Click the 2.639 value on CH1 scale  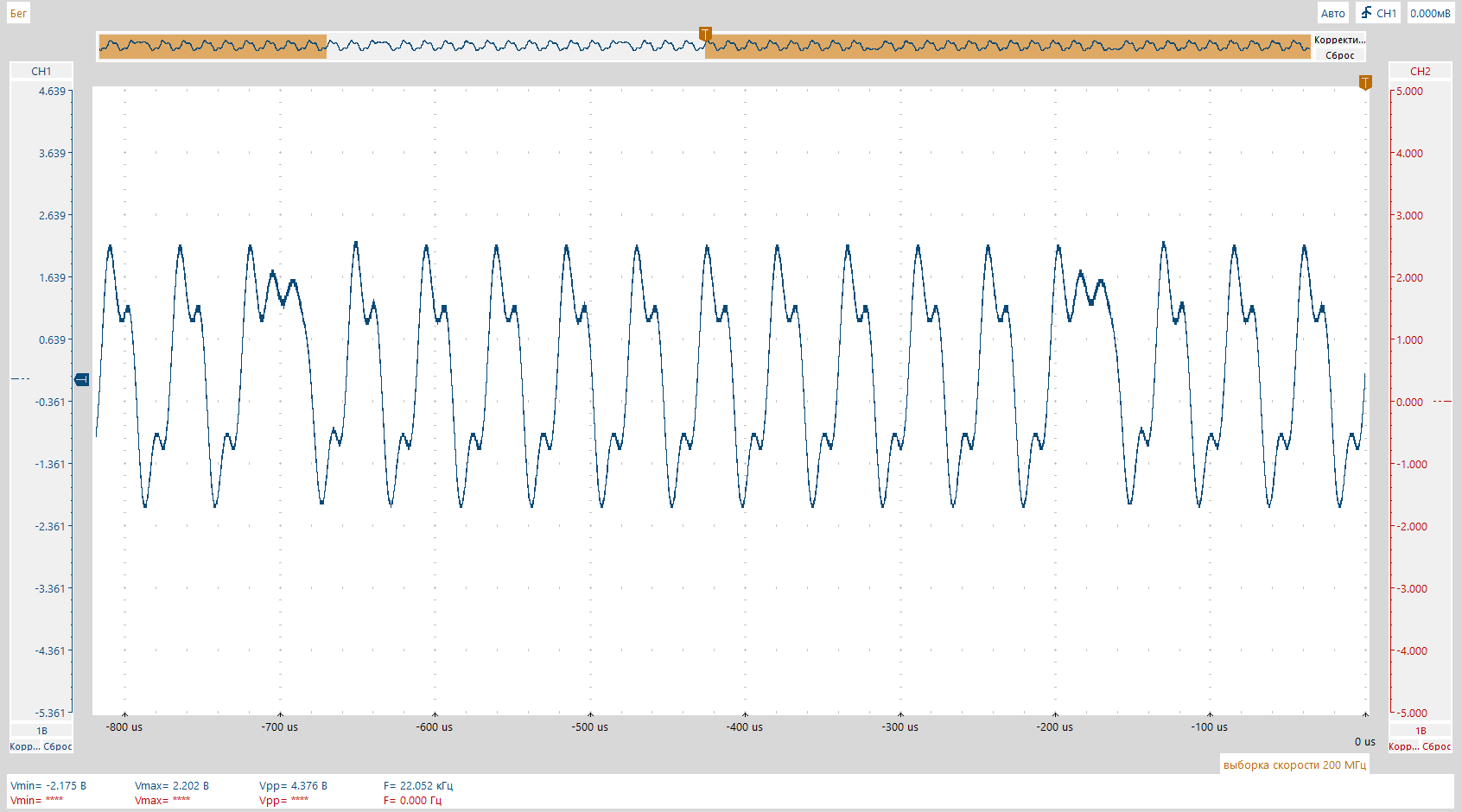tap(52, 215)
